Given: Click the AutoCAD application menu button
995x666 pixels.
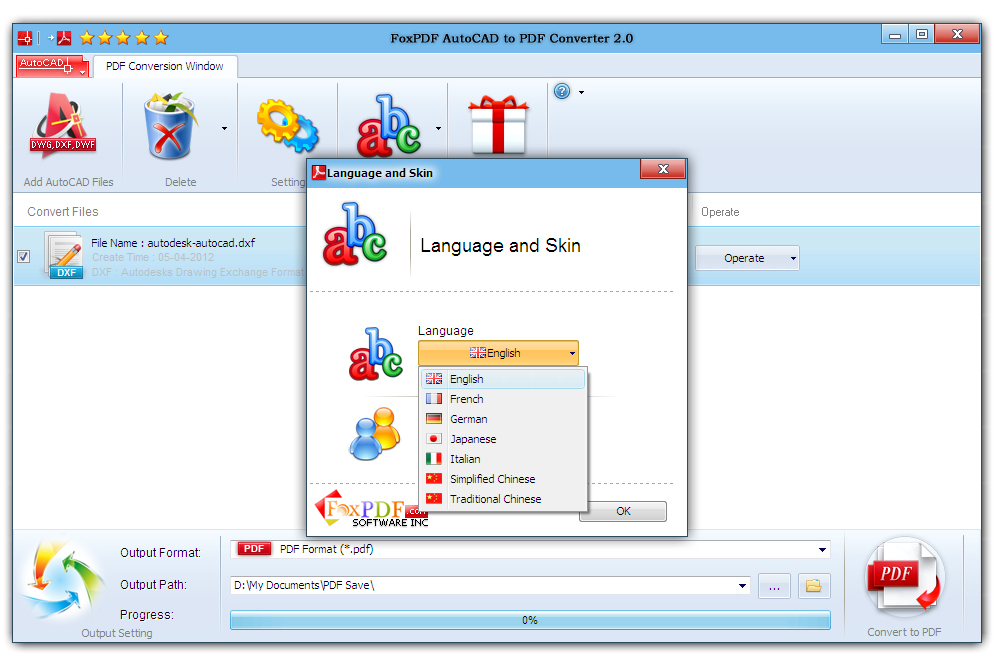Looking at the screenshot, I should [x=52, y=65].
